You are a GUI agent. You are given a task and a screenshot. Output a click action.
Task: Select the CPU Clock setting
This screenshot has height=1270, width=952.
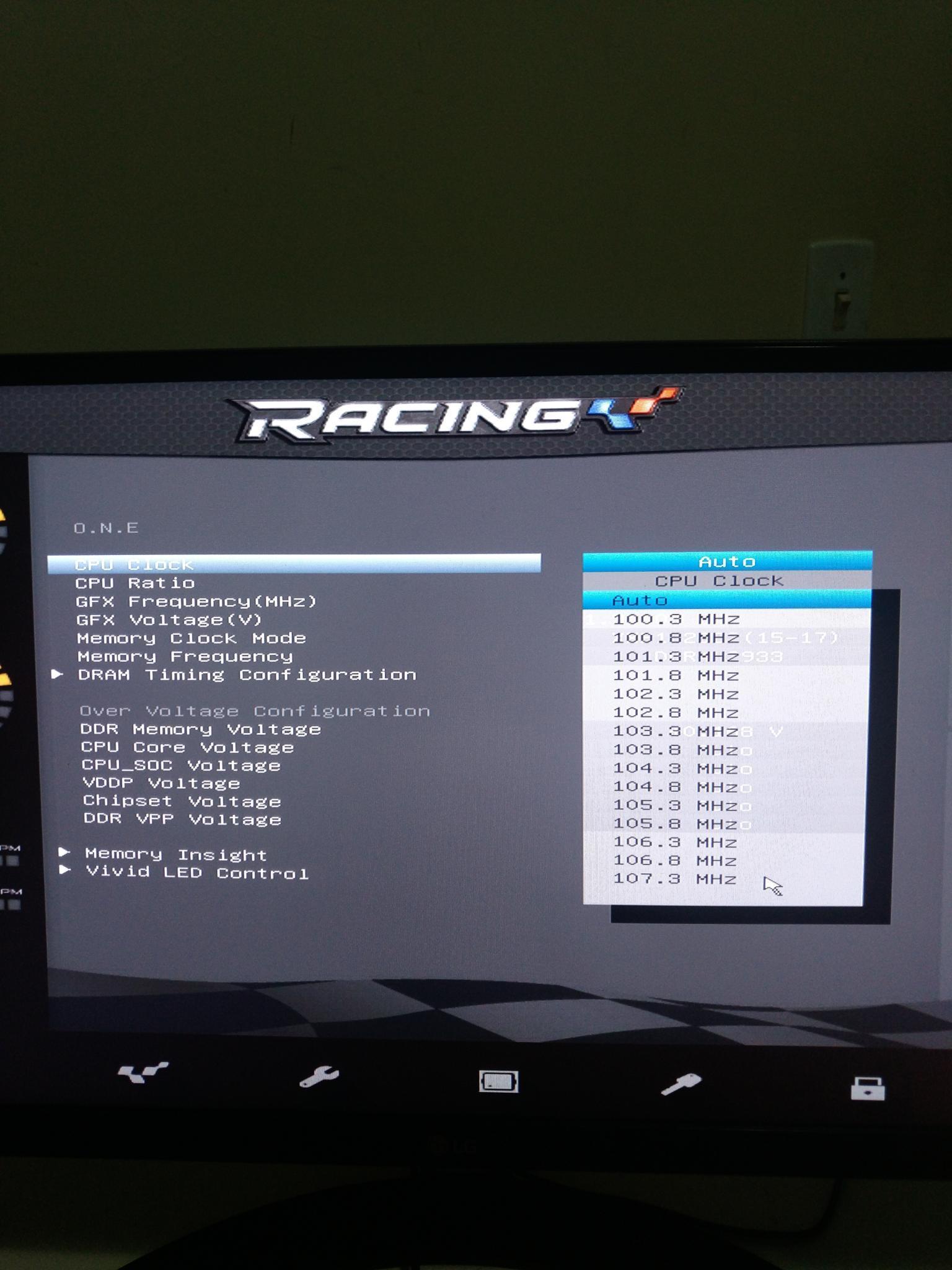point(294,564)
